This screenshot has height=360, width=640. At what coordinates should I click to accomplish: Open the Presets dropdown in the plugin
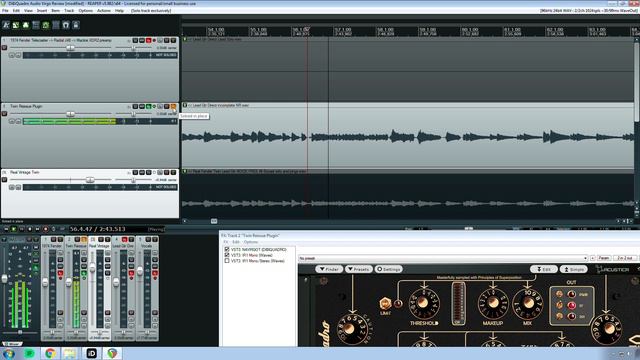tap(359, 269)
